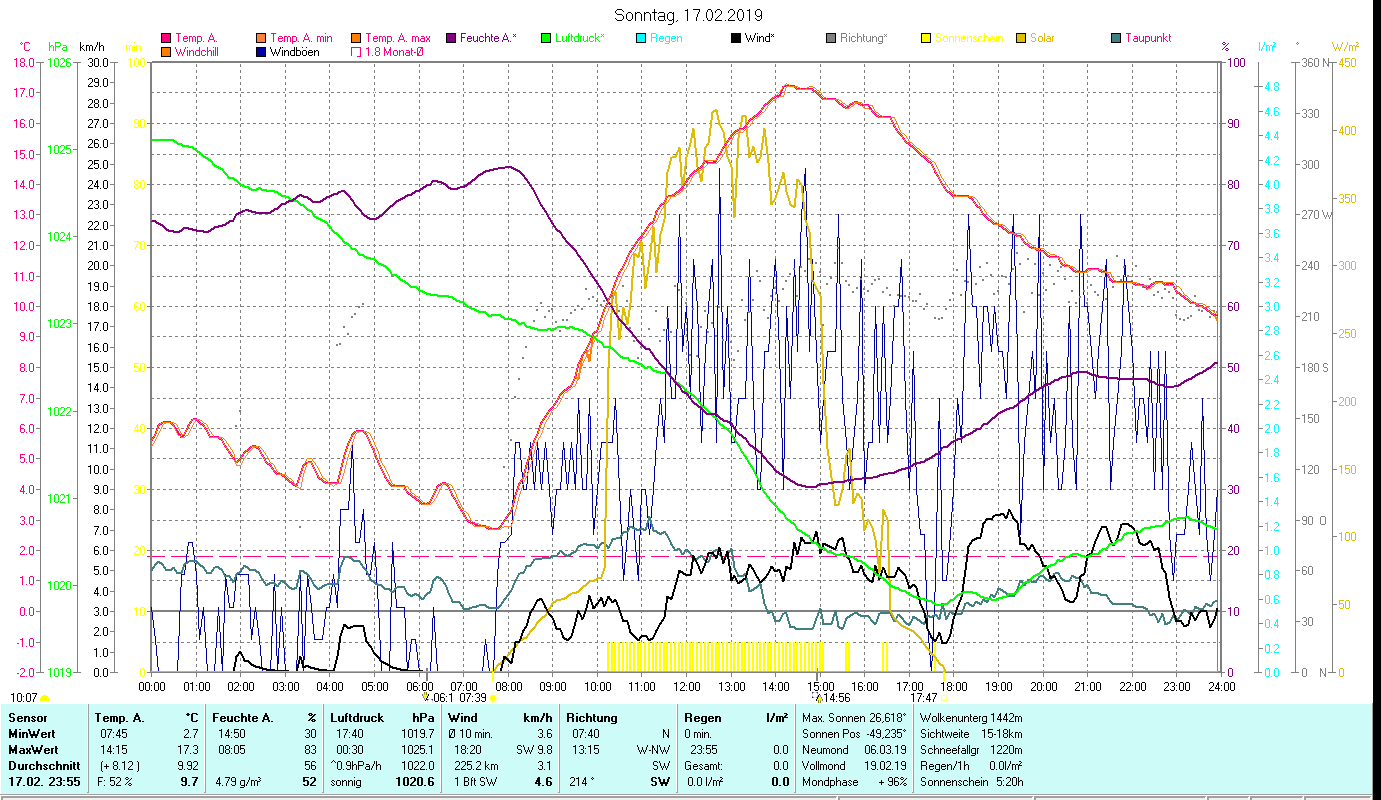Click the 18:00 time axis label

(954, 687)
